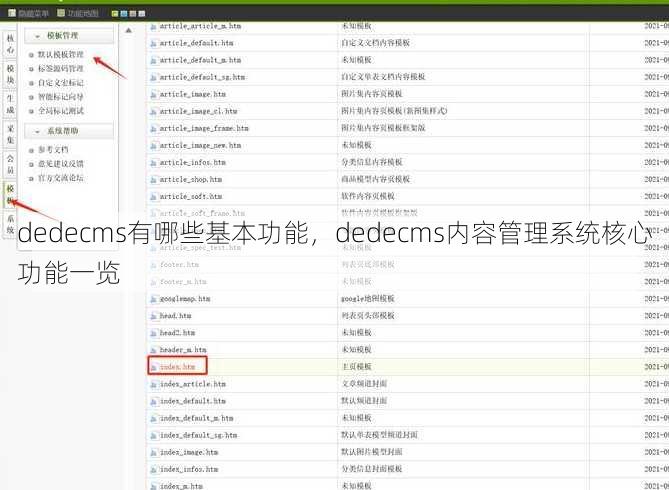Open the index.htm template file
Image resolution: width=669 pixels, height=490 pixels.
click(177, 367)
